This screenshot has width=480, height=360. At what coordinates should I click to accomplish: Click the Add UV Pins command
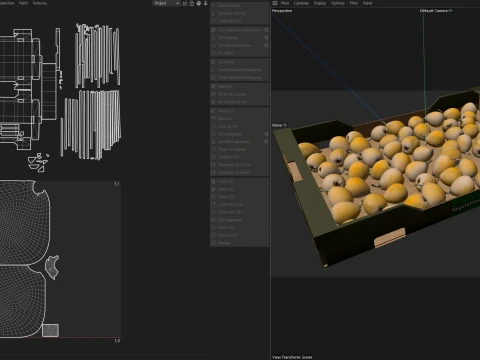(240, 6)
